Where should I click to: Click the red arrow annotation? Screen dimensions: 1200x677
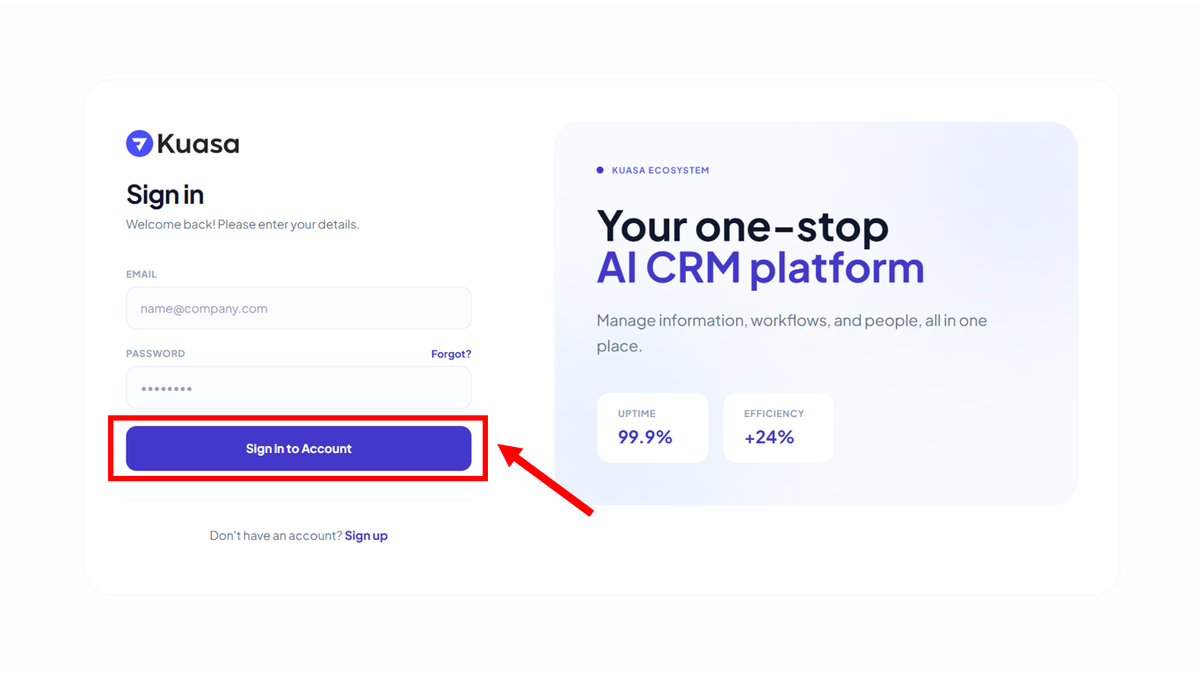[x=547, y=481]
